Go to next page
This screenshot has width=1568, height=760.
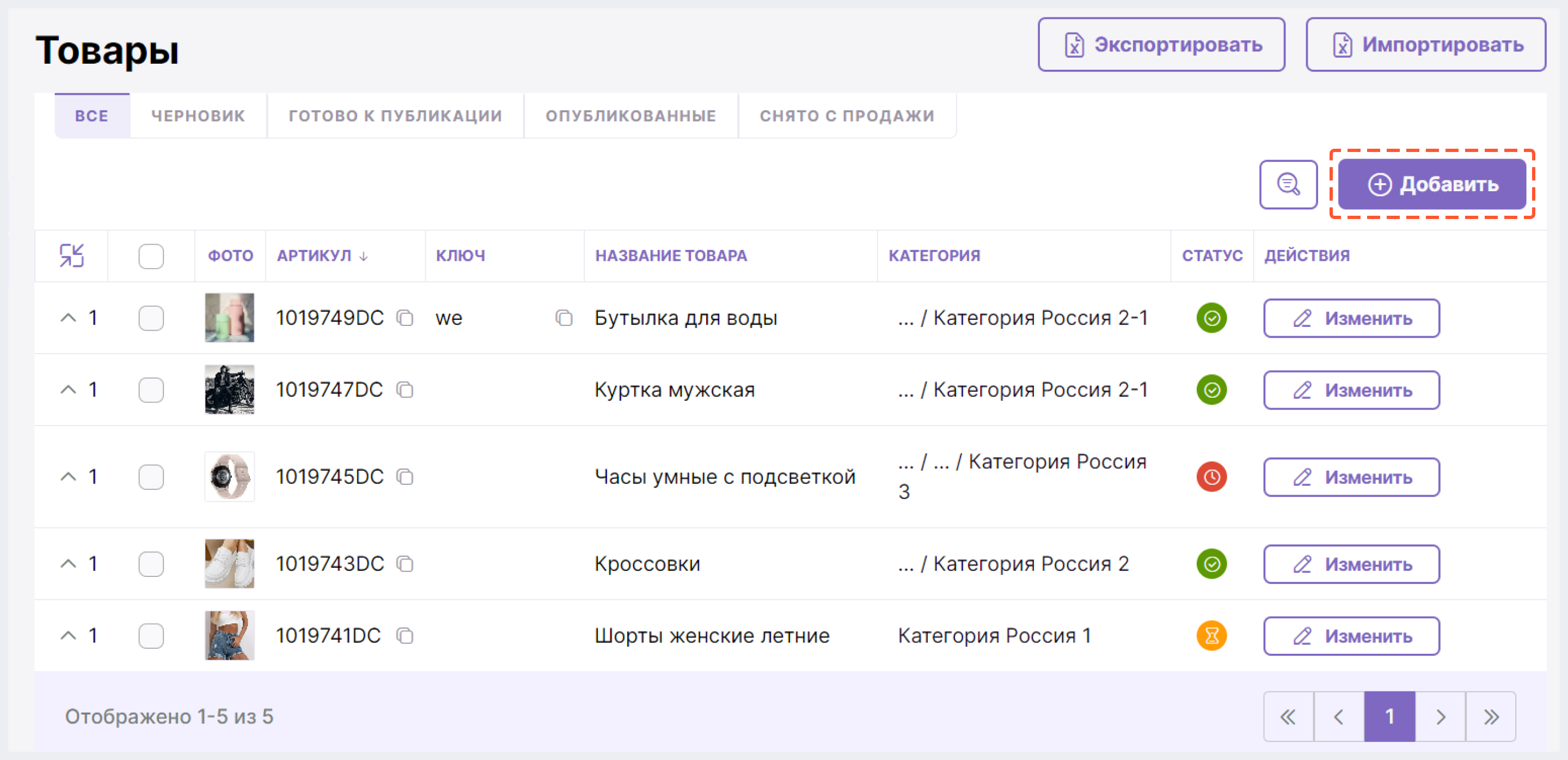tap(1440, 717)
